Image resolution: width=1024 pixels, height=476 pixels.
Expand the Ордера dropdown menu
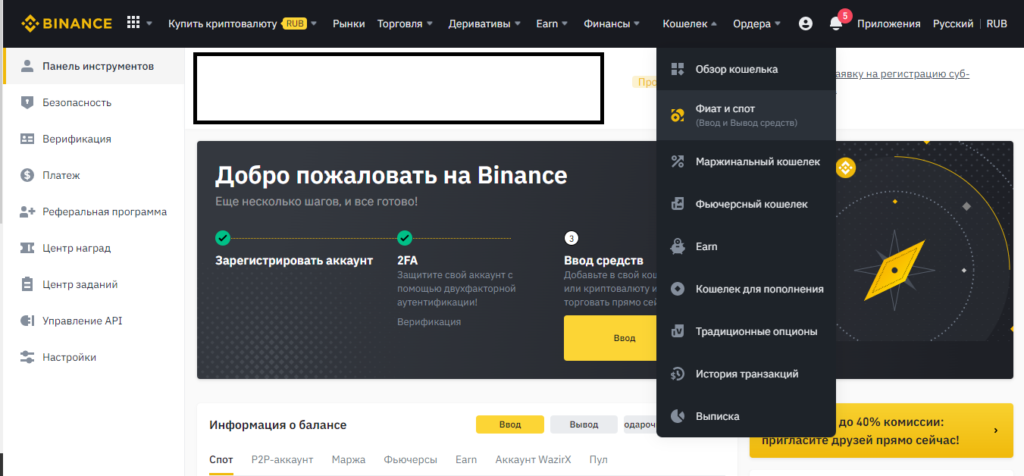point(777,24)
